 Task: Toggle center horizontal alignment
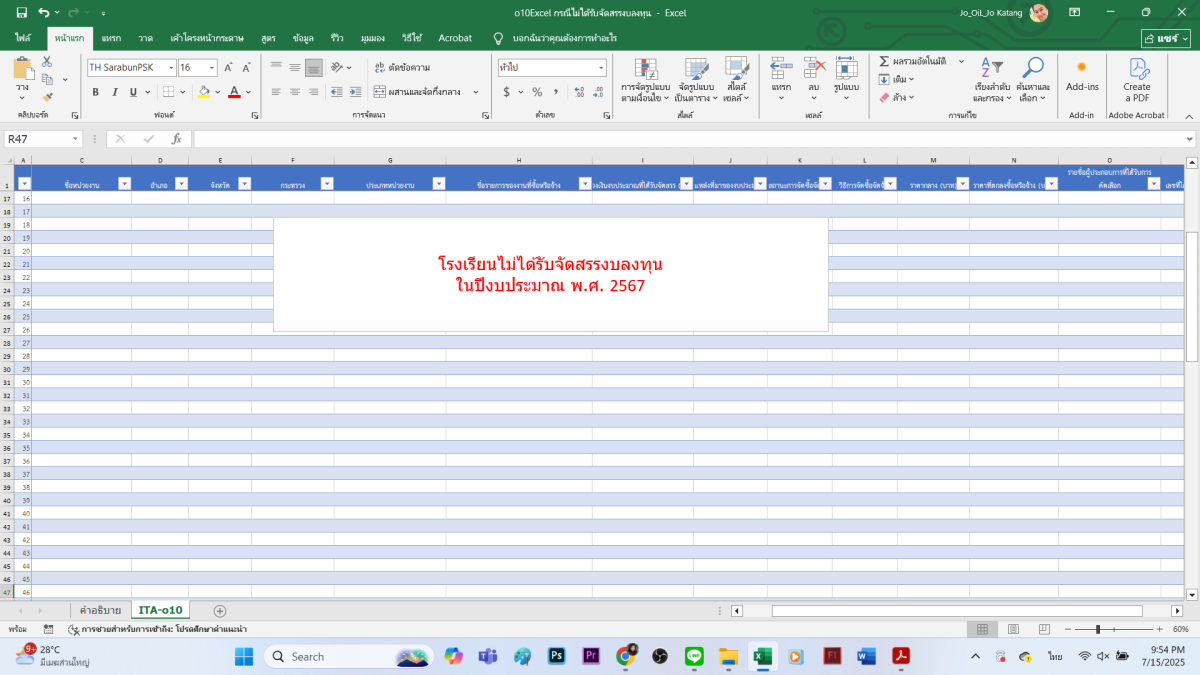click(295, 92)
